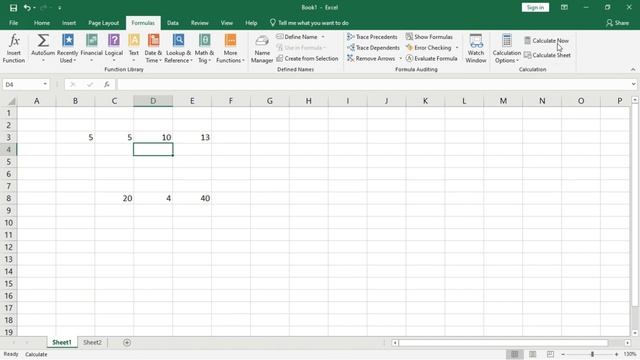Screen dimensions: 640x360
Task: Switch to the Home tab
Action: point(42,23)
